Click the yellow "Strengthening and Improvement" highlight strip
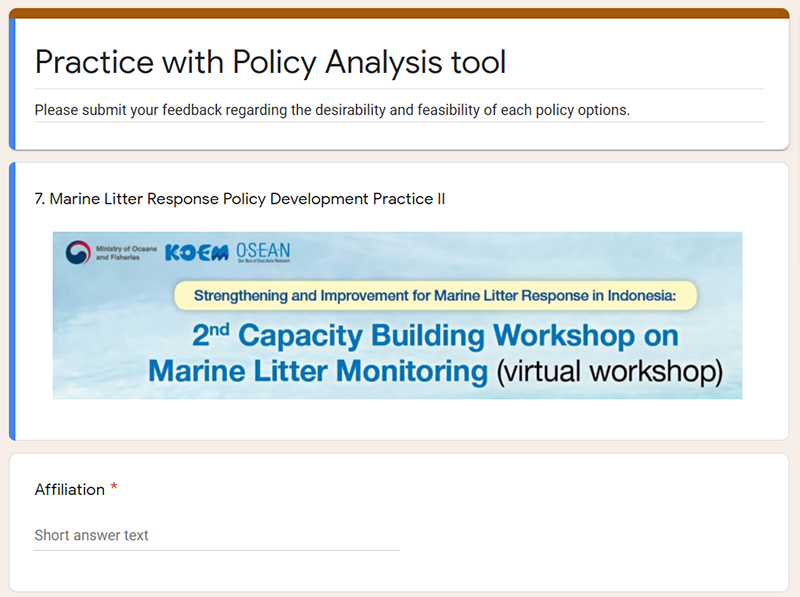The image size is (800, 597). tap(435, 296)
